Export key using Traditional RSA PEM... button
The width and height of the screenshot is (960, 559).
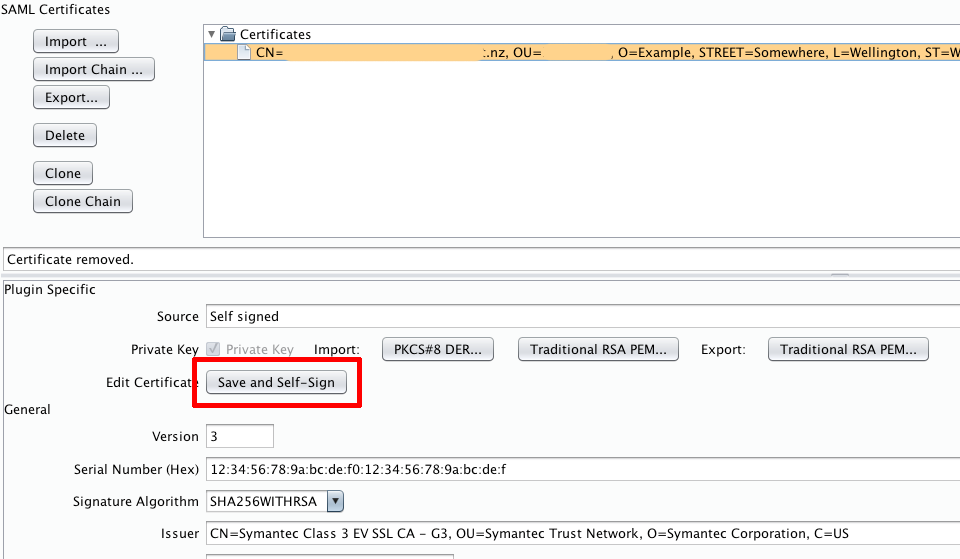848,350
